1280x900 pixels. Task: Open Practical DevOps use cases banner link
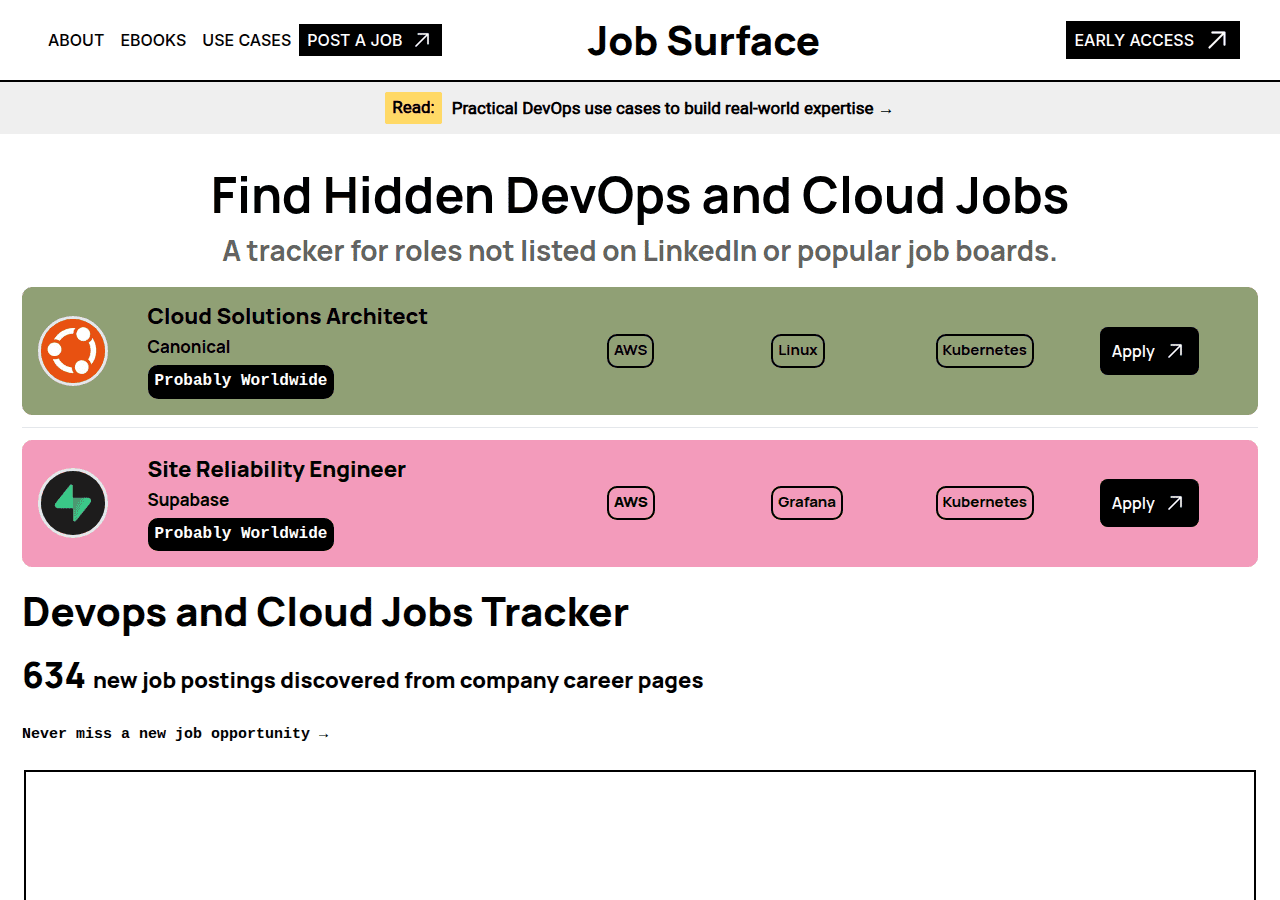coord(672,108)
